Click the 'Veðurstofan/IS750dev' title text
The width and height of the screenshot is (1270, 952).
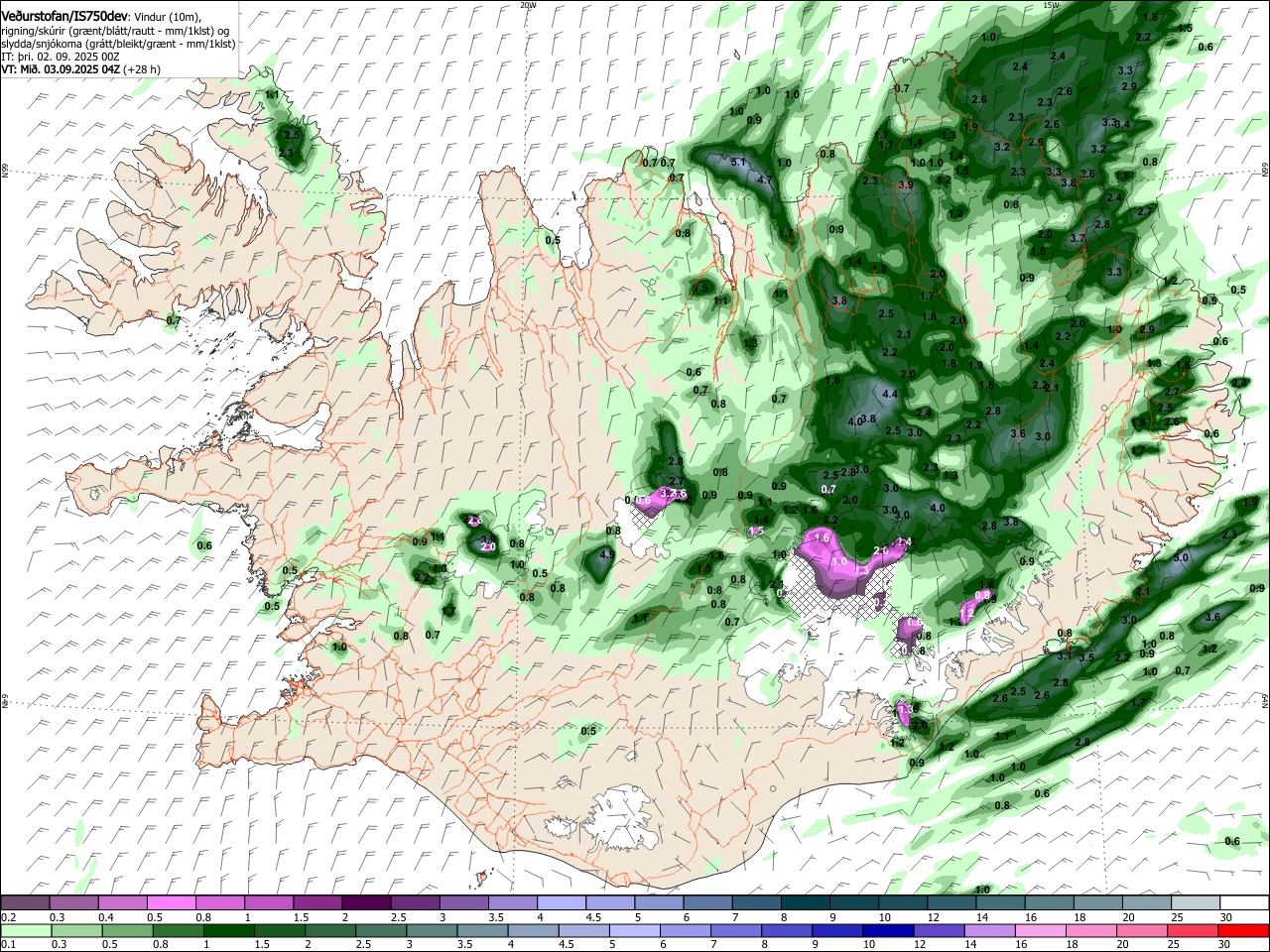(64, 17)
